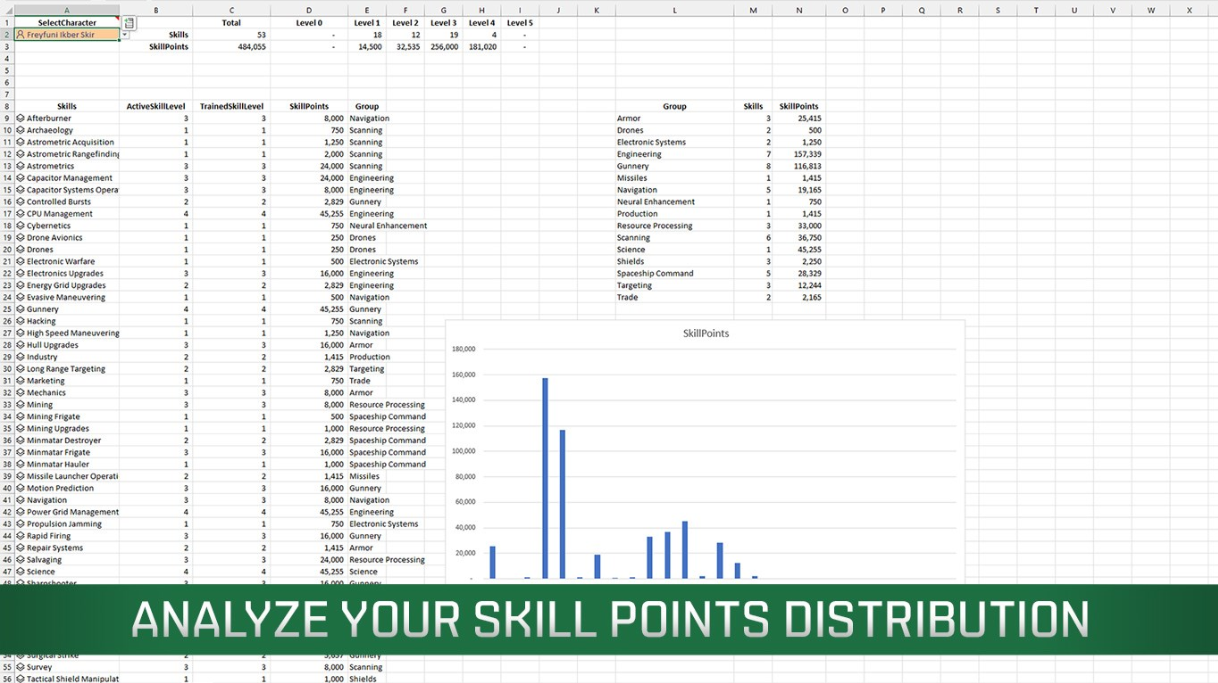Screen dimensions: 1218x683
Task: Select the Cybernetics skill icon
Action: point(21,226)
